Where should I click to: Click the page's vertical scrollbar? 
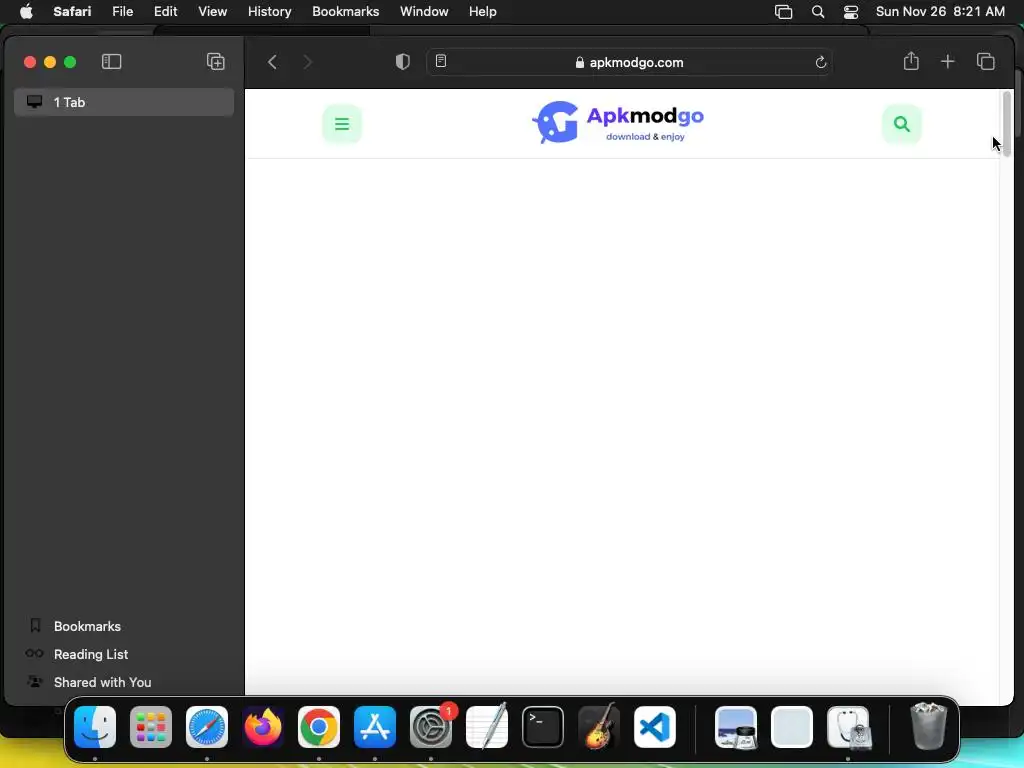[1006, 124]
